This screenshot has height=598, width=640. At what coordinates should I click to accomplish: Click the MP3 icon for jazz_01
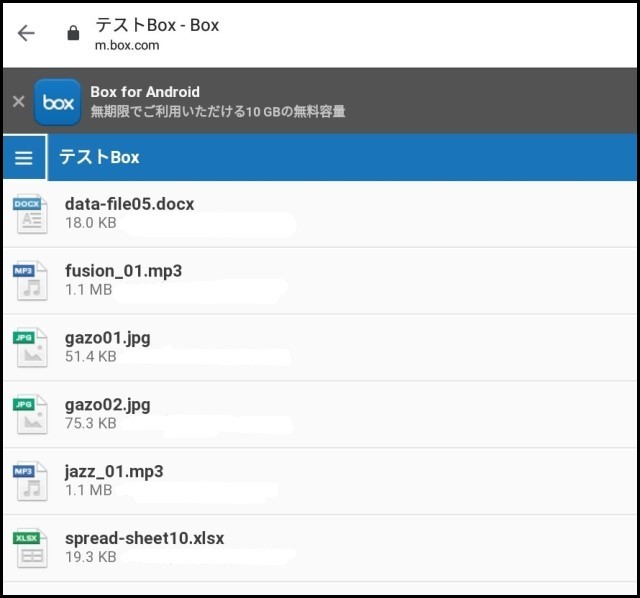coord(30,481)
